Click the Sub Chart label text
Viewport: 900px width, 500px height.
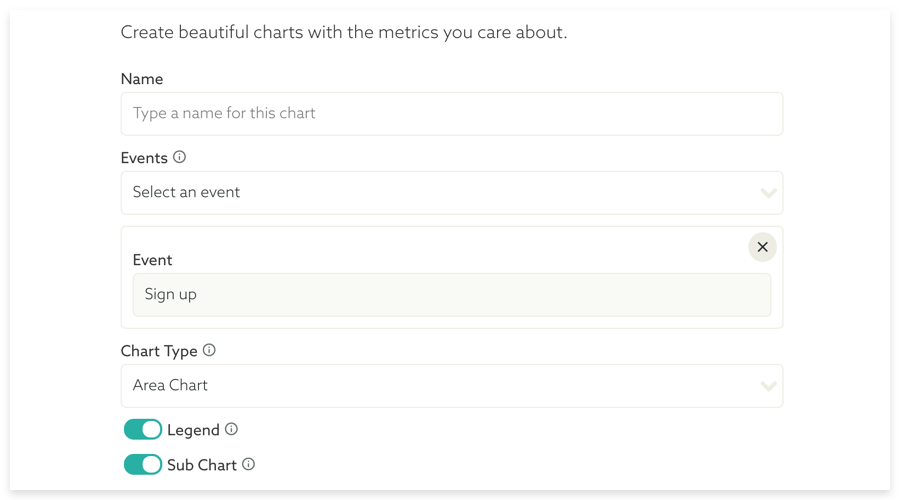(202, 465)
